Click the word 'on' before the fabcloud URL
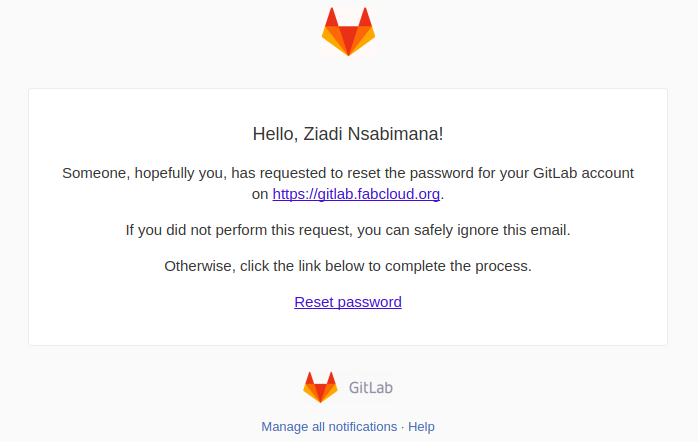Image resolution: width=698 pixels, height=442 pixels. coord(260,194)
